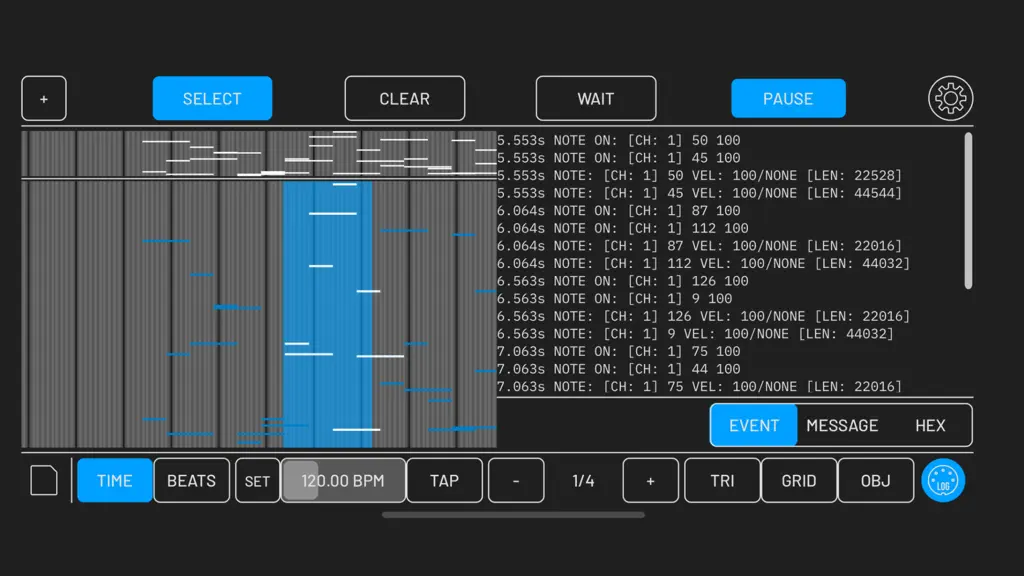Open the settings gear icon
The width and height of the screenshot is (1024, 576).
pyautogui.click(x=950, y=99)
